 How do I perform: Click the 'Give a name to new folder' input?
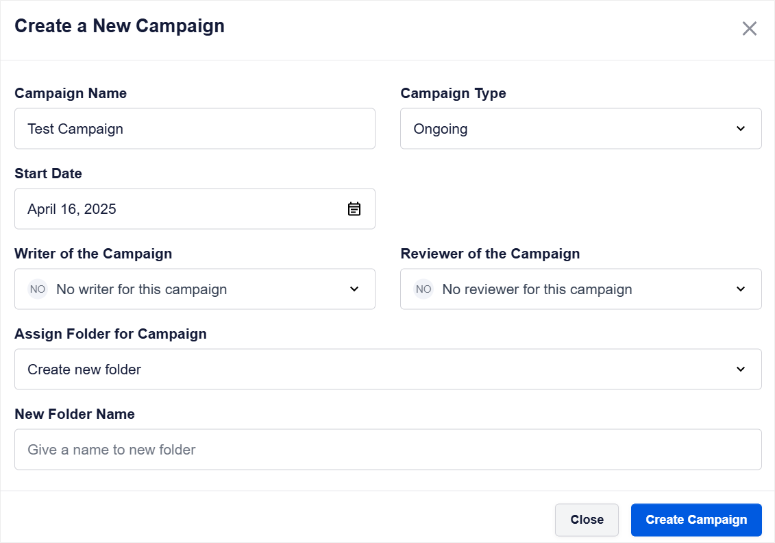click(x=388, y=449)
